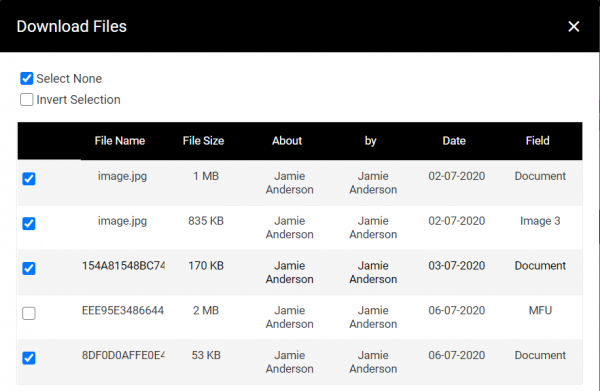Check the EEE95E3486644 file checkbox
This screenshot has height=391, width=600.
point(29,313)
